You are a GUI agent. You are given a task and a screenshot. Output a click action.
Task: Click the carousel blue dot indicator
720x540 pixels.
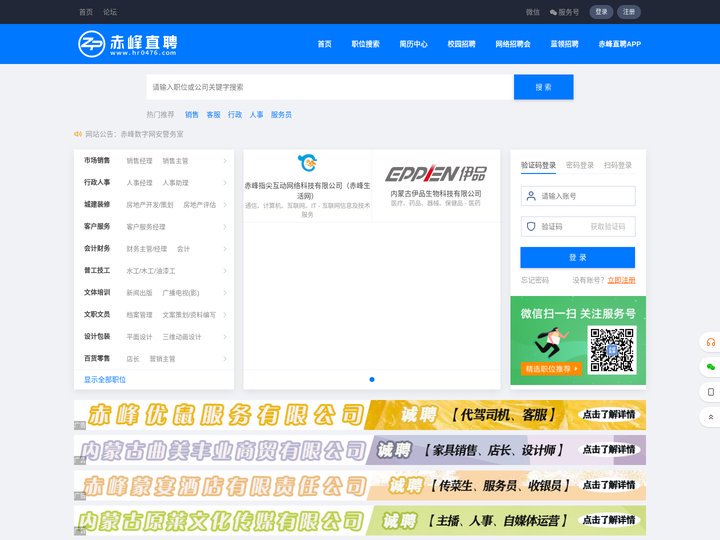(372, 379)
